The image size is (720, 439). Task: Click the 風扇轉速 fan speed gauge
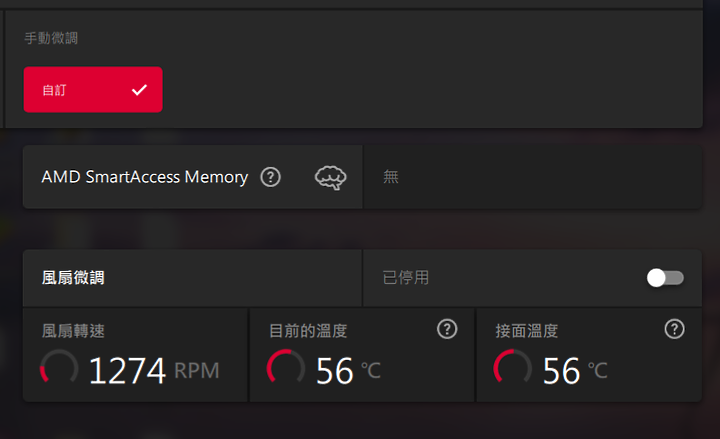pos(59,370)
